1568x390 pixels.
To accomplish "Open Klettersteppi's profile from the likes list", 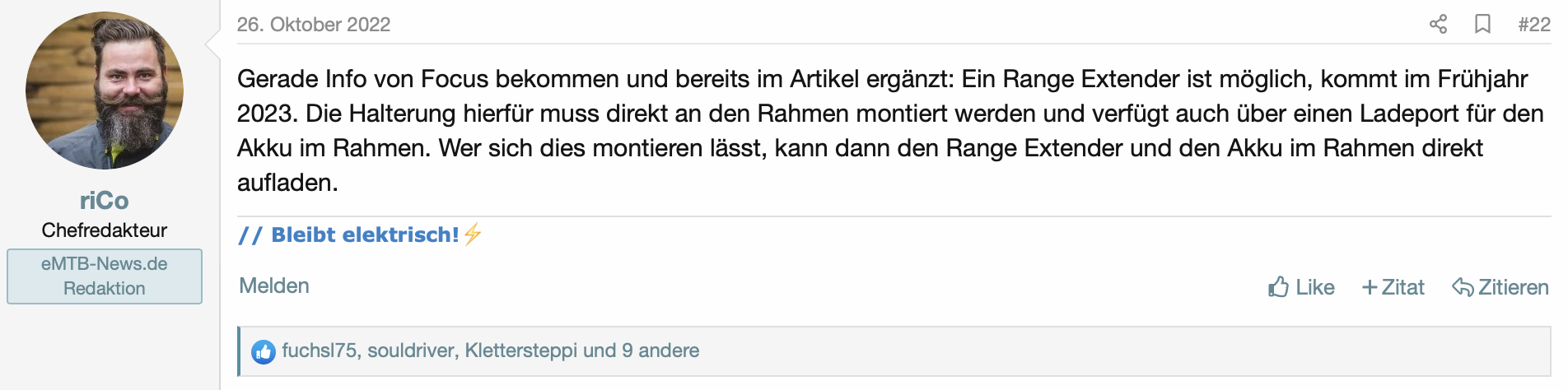I will coord(520,351).
